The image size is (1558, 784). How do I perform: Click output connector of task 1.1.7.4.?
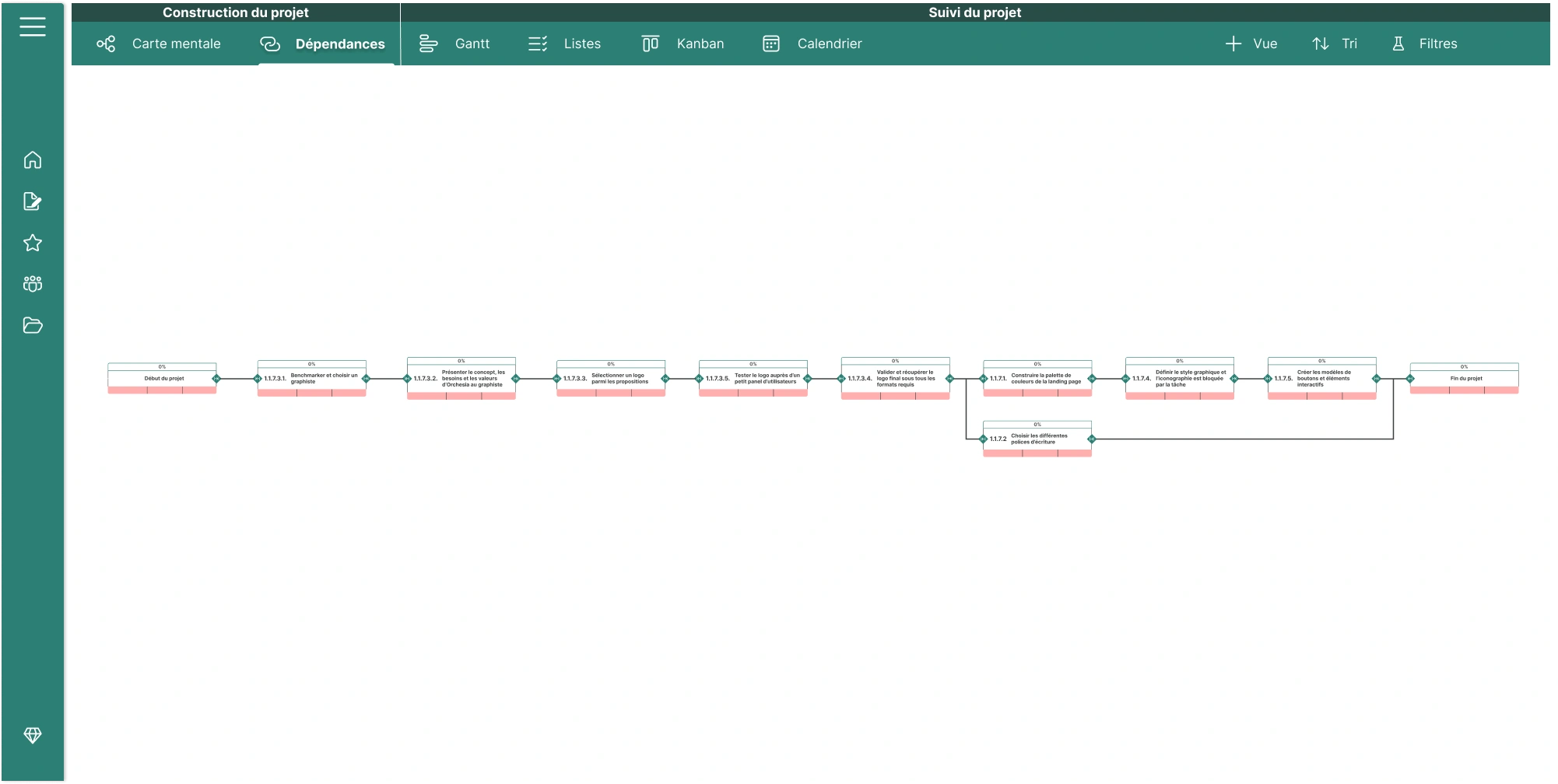1233,379
